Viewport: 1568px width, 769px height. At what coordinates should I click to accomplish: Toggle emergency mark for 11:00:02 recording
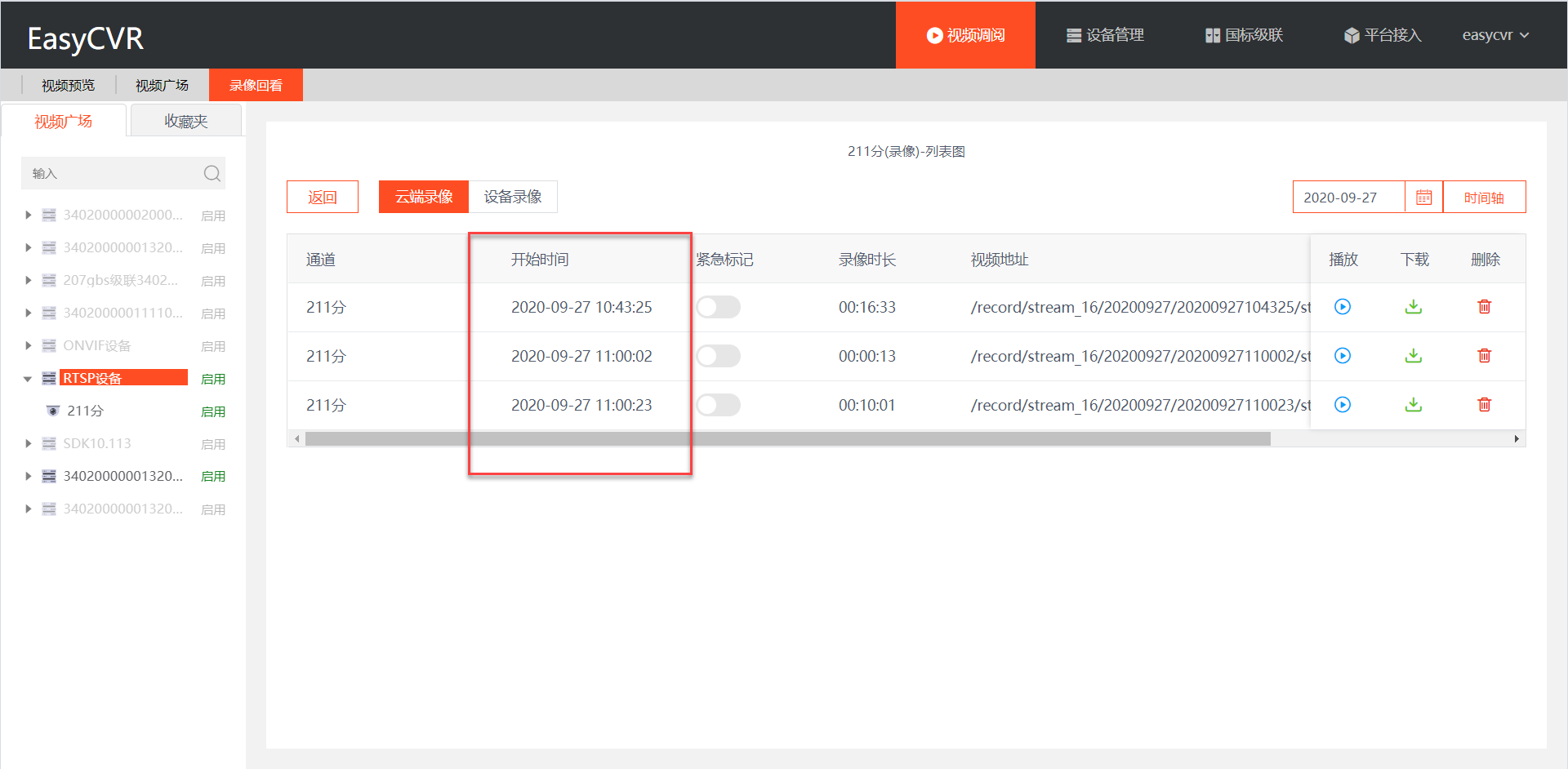(718, 356)
